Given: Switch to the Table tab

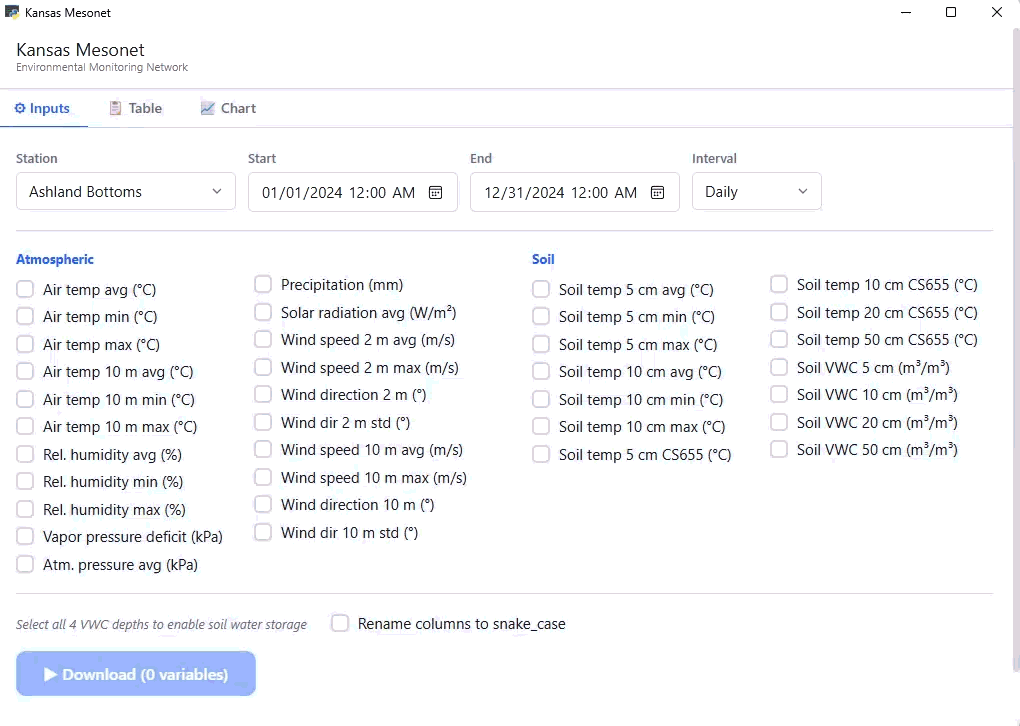Looking at the screenshot, I should pyautogui.click(x=135, y=108).
